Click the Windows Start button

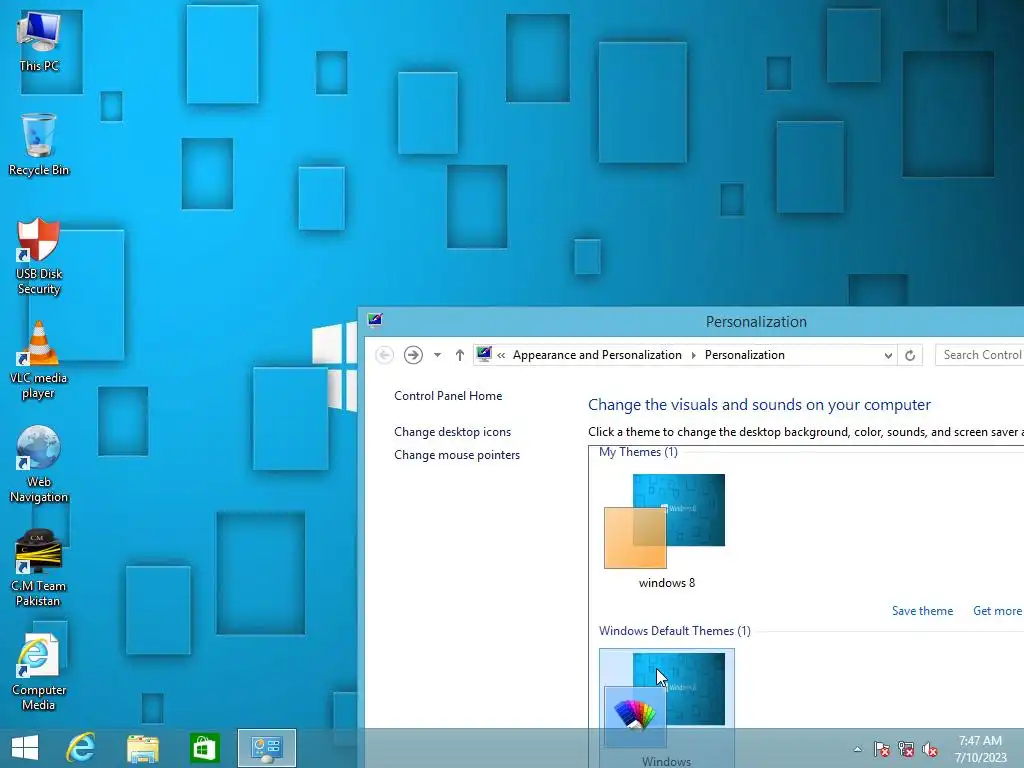pos(25,748)
